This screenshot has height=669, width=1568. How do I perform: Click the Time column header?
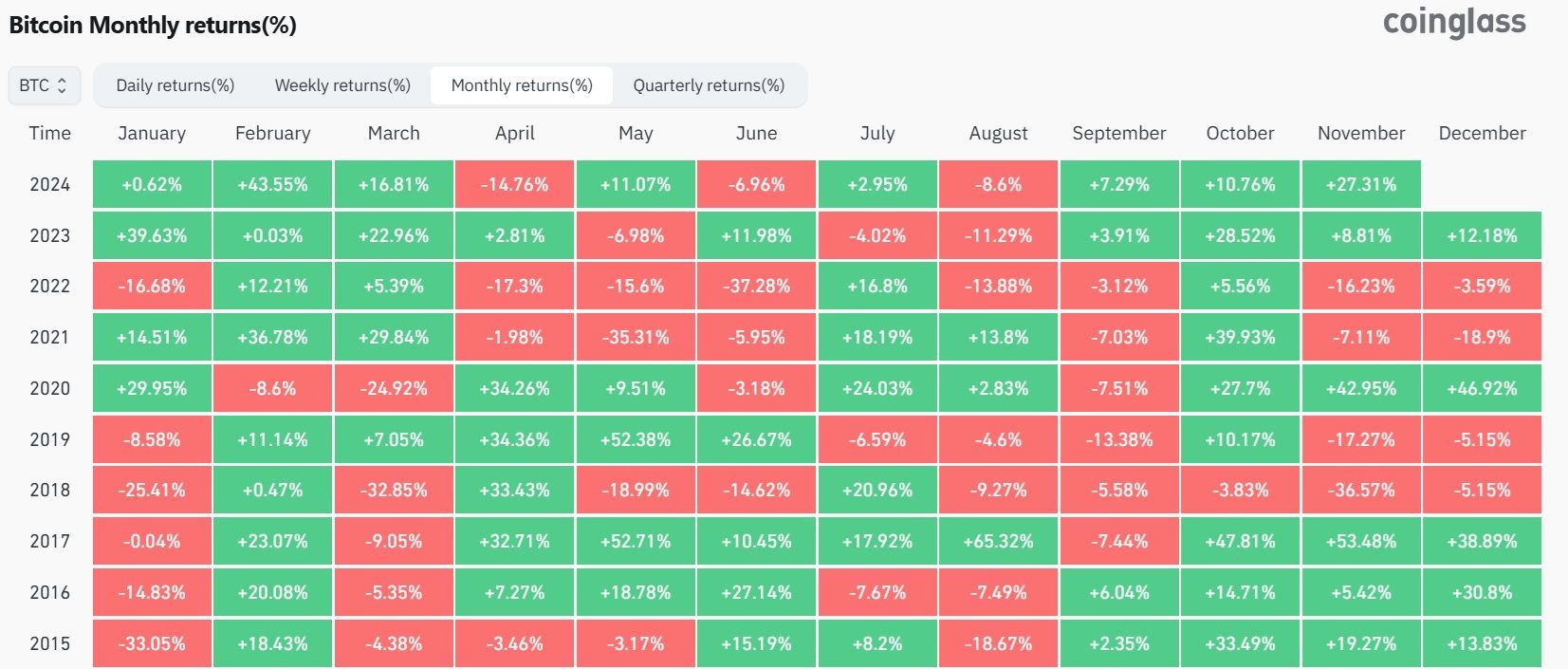tap(49, 134)
